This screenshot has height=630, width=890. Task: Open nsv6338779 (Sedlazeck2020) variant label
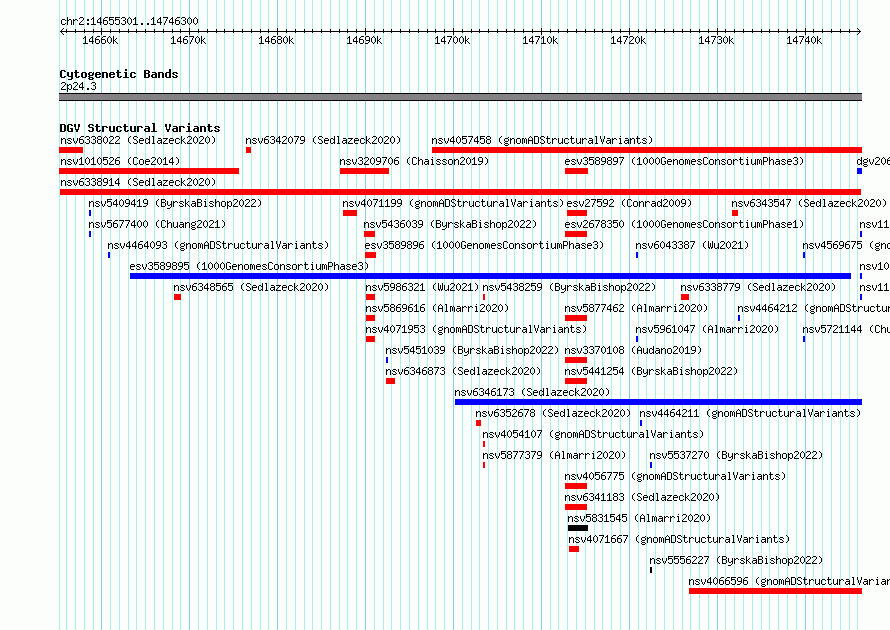[x=758, y=287]
